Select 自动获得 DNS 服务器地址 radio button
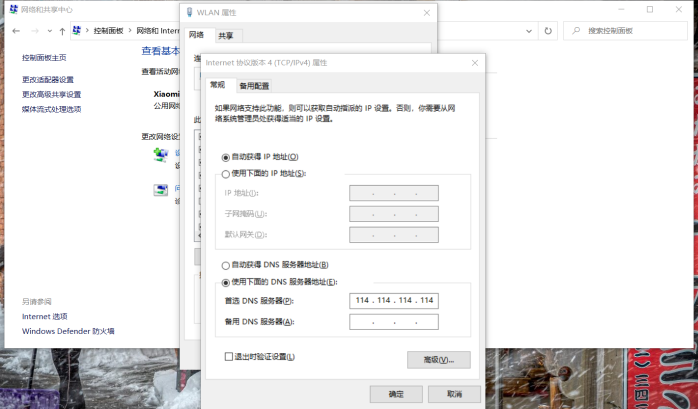The height and width of the screenshot is (409, 698). (x=225, y=265)
